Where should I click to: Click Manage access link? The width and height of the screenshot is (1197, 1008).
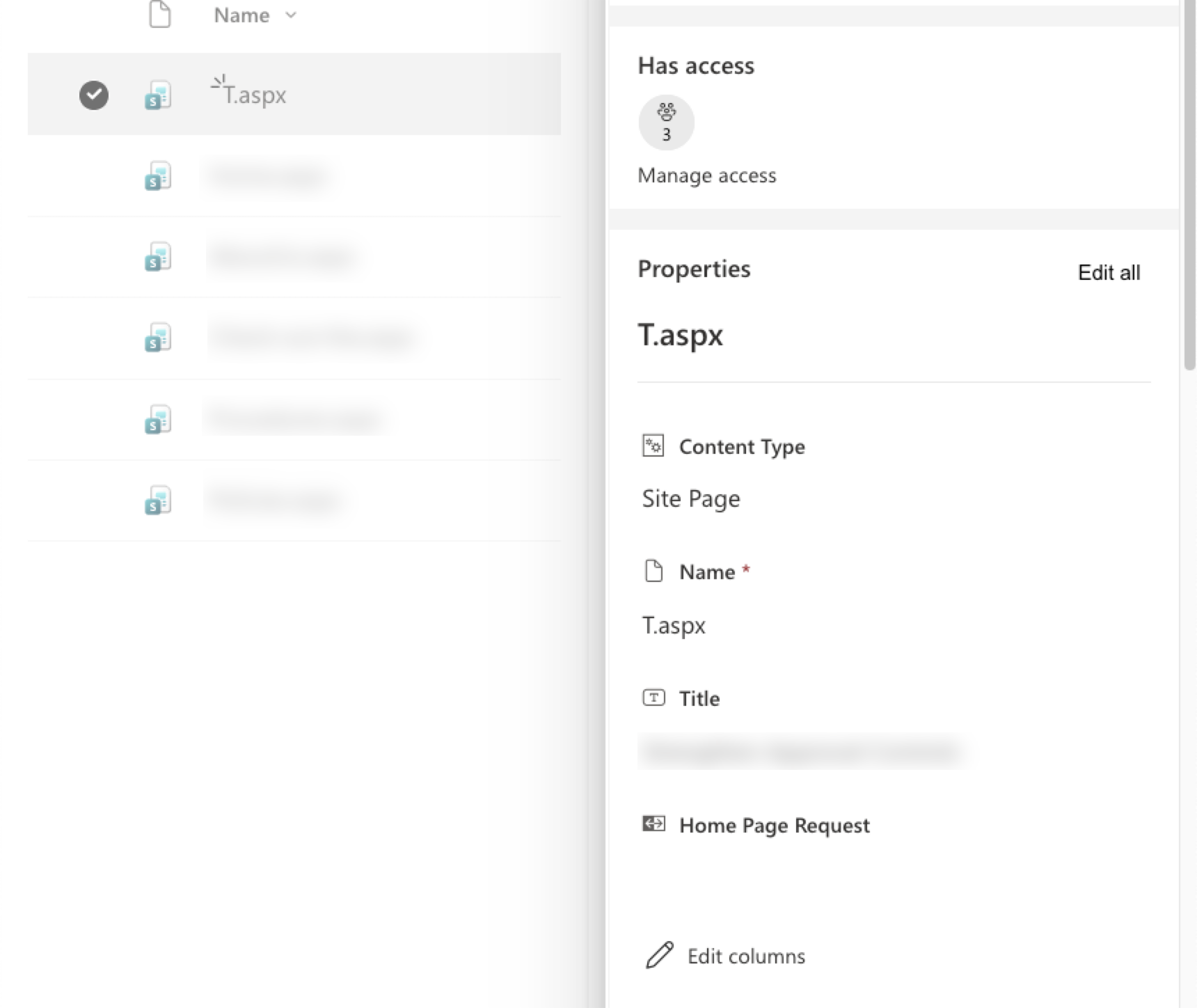(x=706, y=175)
